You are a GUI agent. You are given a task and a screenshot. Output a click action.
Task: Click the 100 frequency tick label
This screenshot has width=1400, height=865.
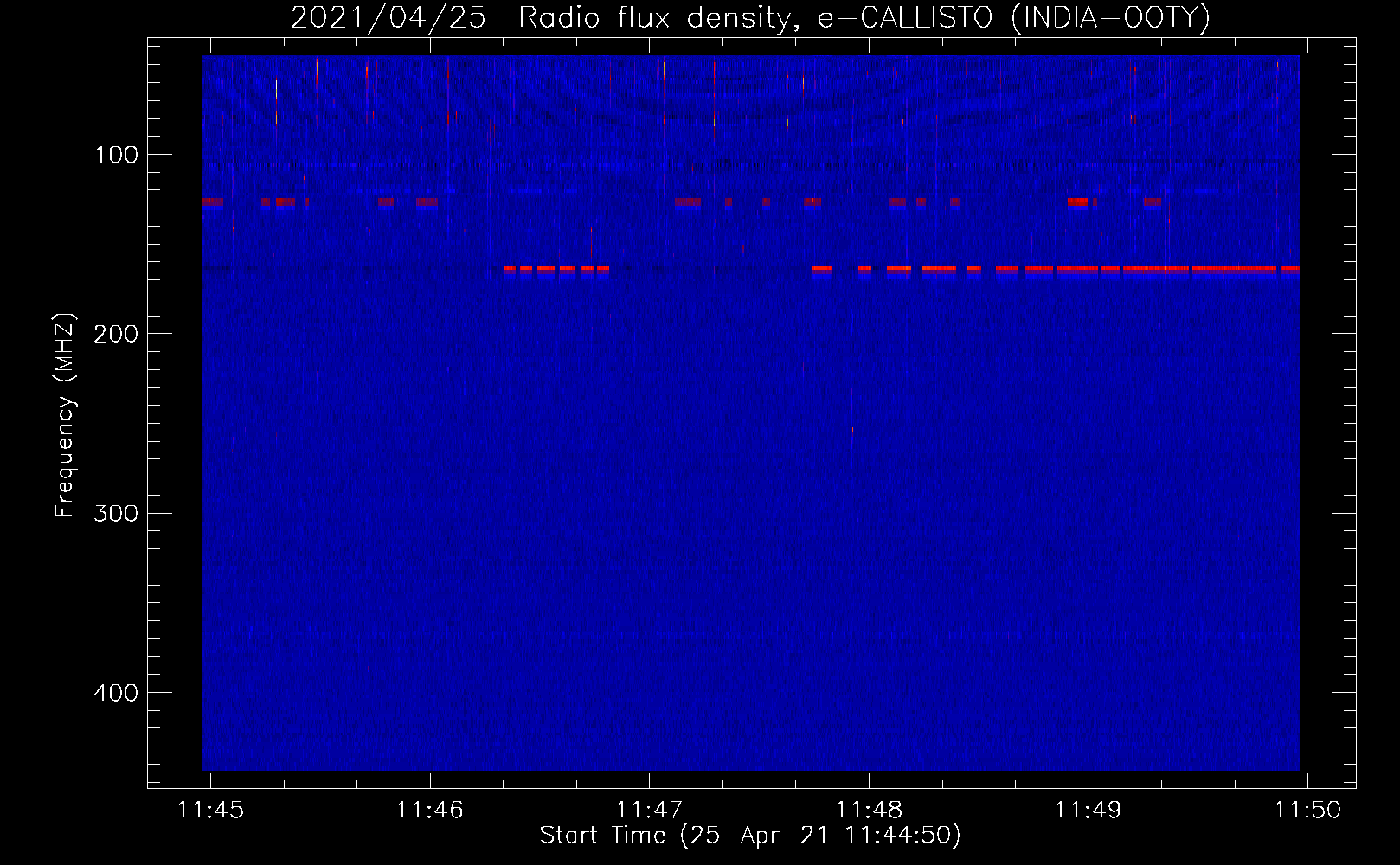[117, 155]
